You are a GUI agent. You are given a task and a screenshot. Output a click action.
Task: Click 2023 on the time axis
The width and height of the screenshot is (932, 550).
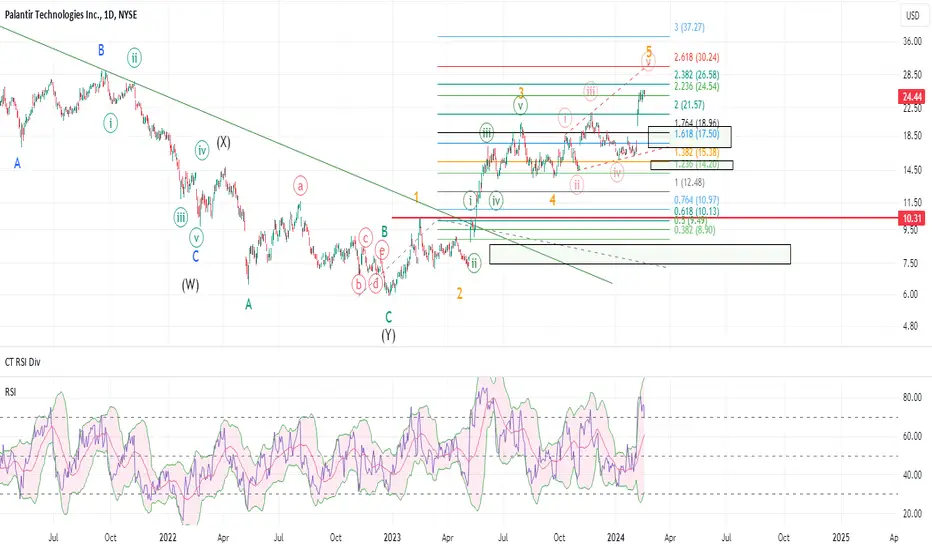click(392, 538)
